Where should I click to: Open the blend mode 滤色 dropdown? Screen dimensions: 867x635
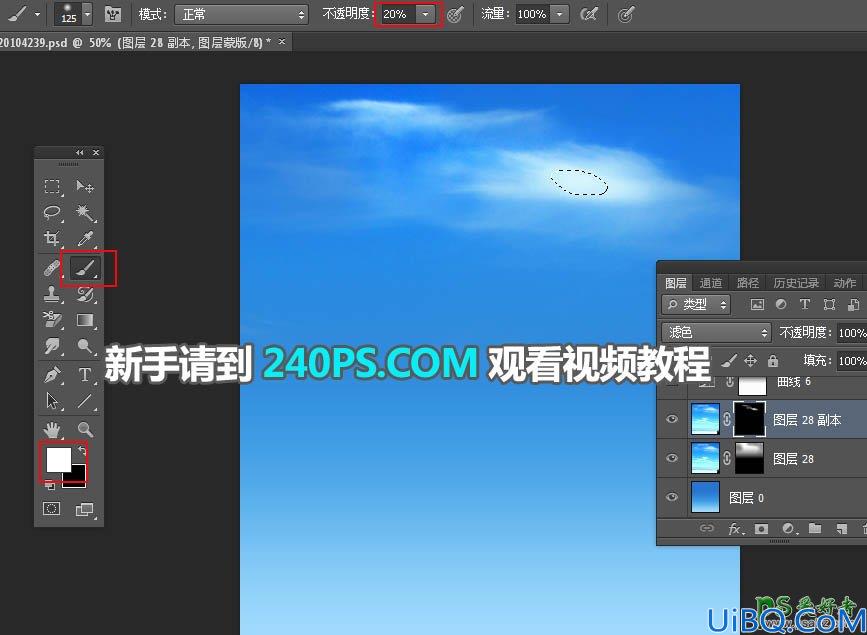click(716, 332)
